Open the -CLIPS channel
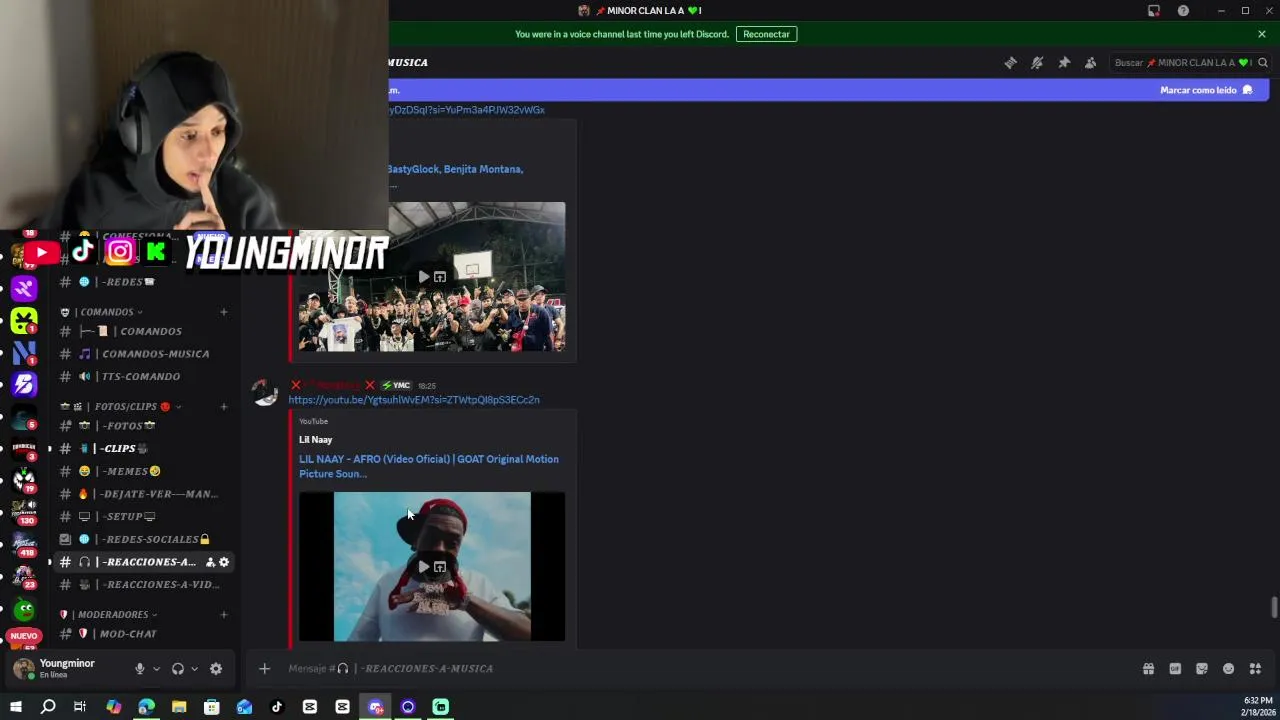The width and height of the screenshot is (1280, 720). point(145,448)
